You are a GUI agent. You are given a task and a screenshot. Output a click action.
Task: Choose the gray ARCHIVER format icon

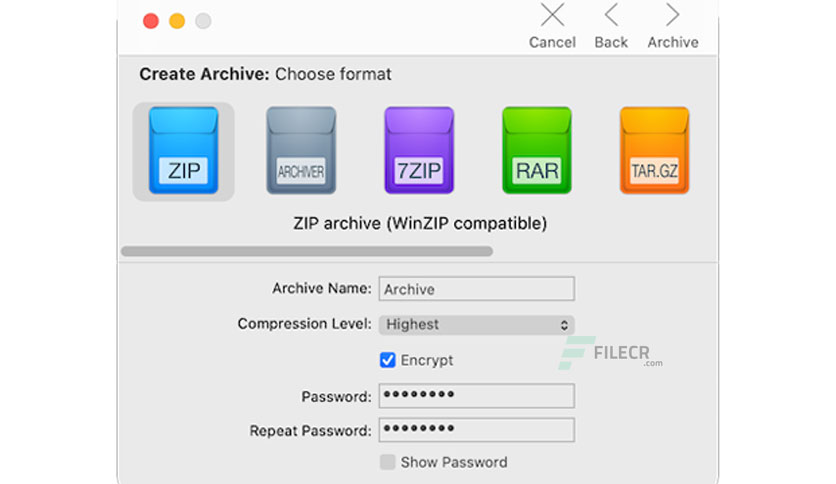[301, 151]
